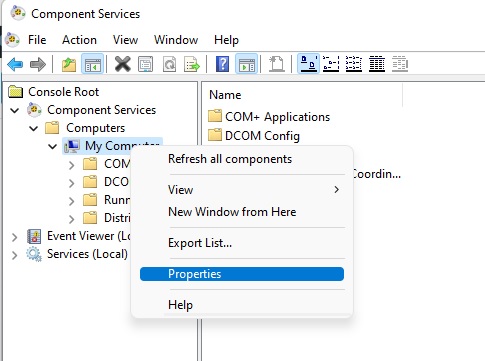Viewport: 485px width, 361px height.
Task: Click the blue Help question mark icon
Action: (x=222, y=64)
